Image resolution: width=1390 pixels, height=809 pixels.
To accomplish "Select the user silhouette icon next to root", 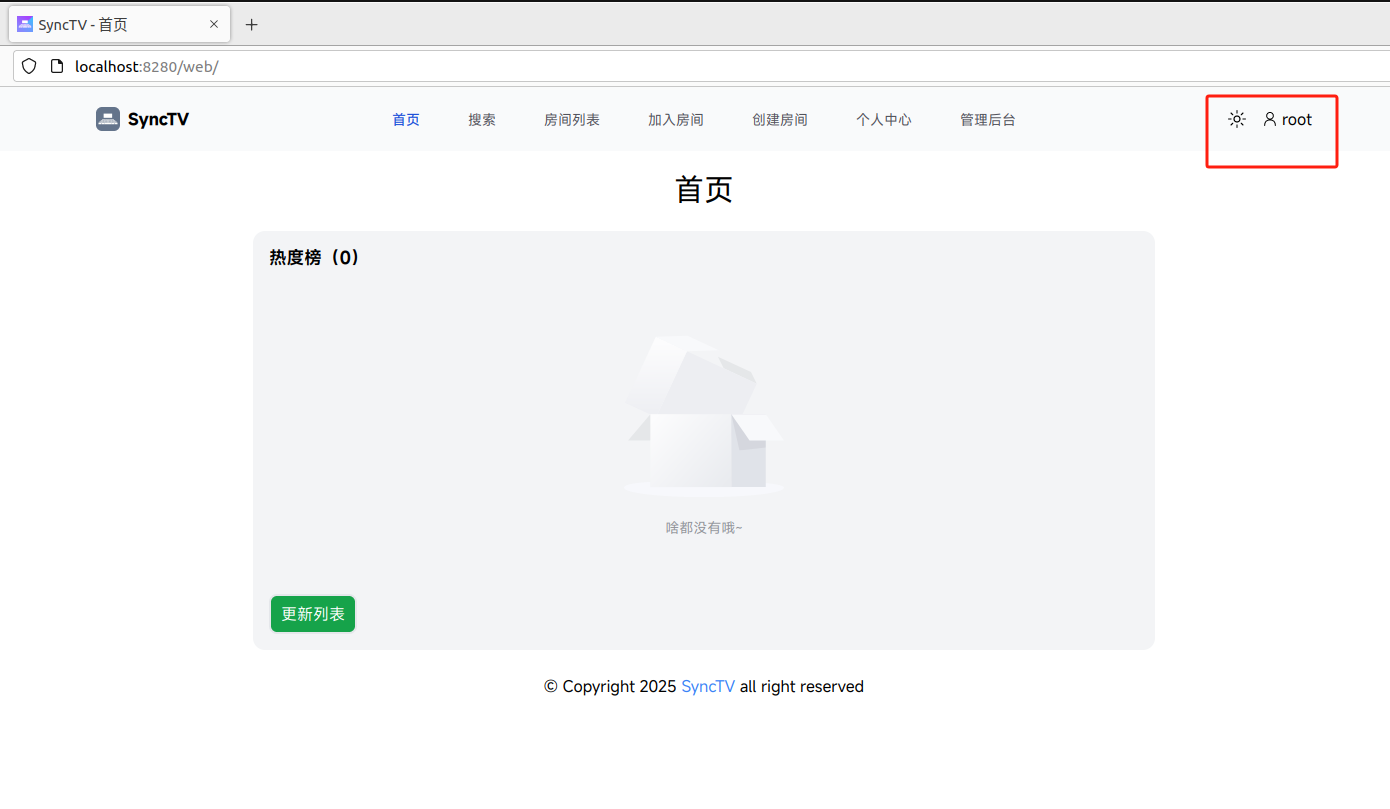I will point(1268,119).
